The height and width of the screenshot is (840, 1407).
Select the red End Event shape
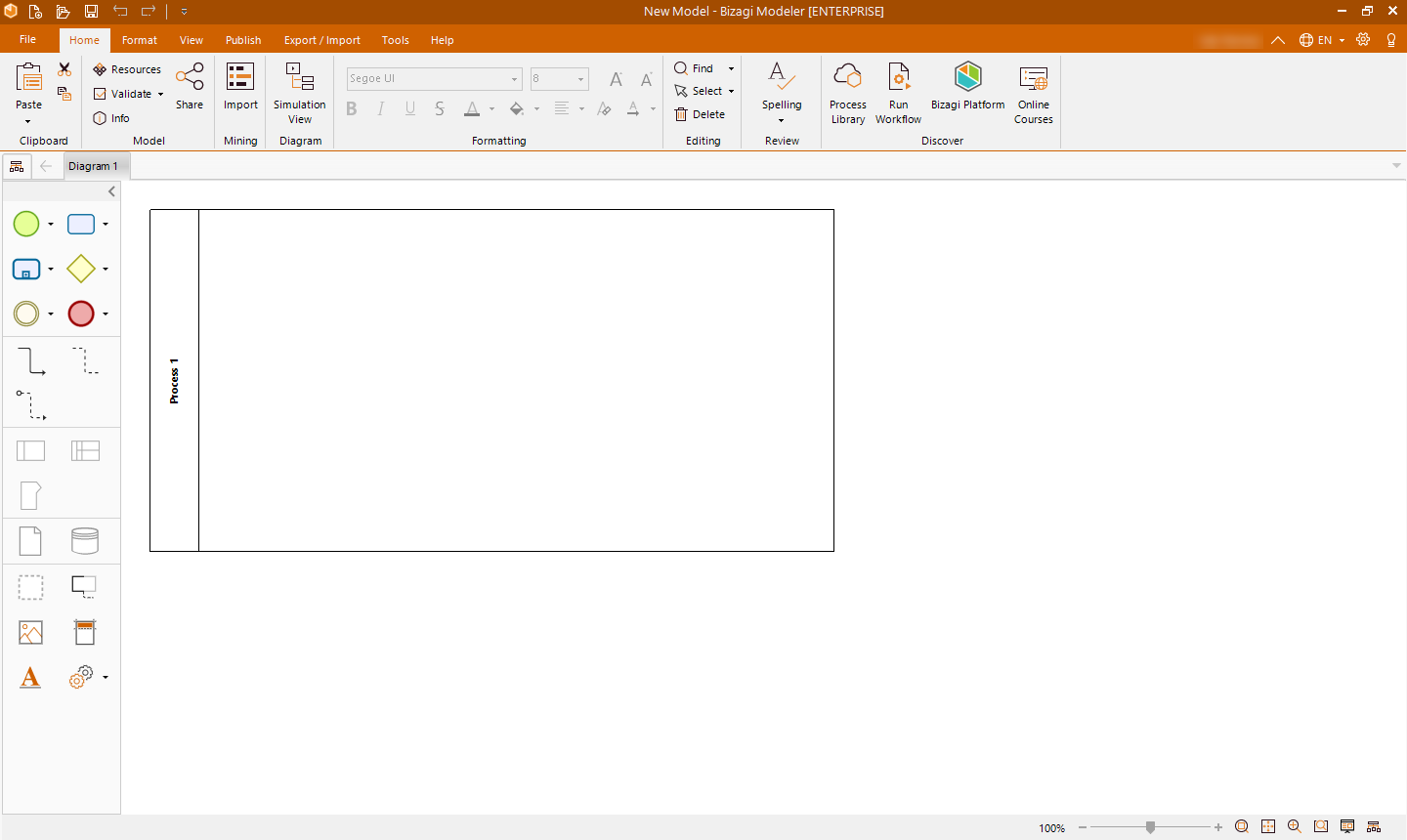tap(81, 314)
